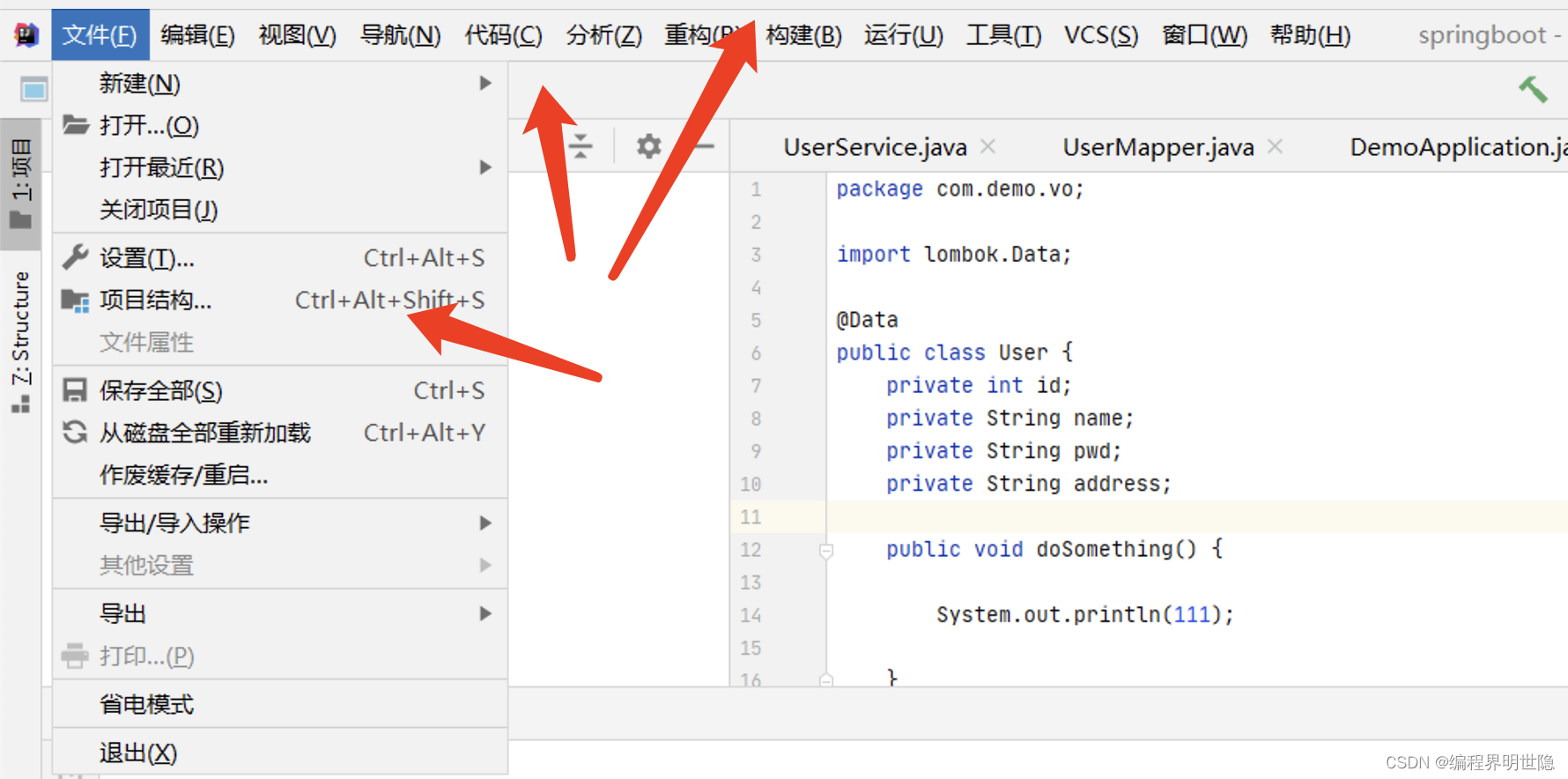Click the tool window toggle icon at top left
This screenshot has height=779, width=1568.
tap(33, 89)
